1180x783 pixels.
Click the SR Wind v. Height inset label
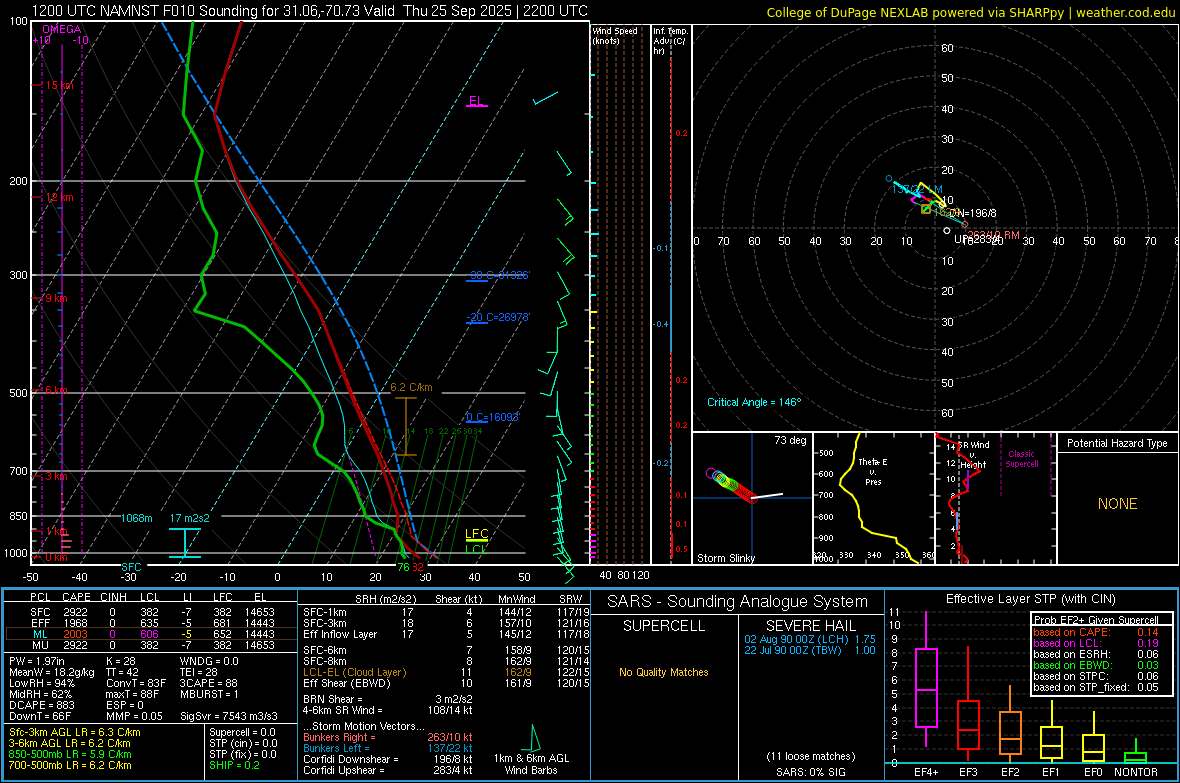973,455
